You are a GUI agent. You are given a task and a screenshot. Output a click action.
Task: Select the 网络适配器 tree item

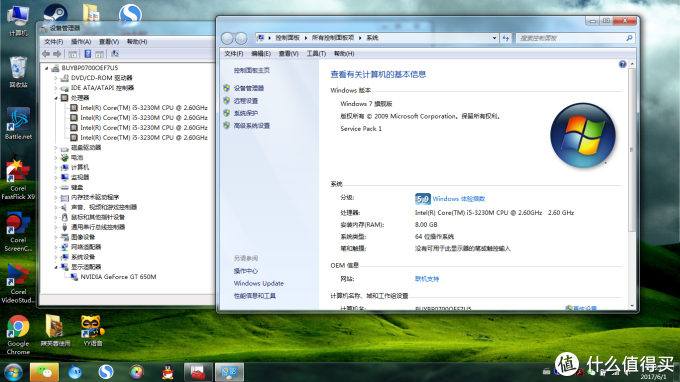pos(86,247)
